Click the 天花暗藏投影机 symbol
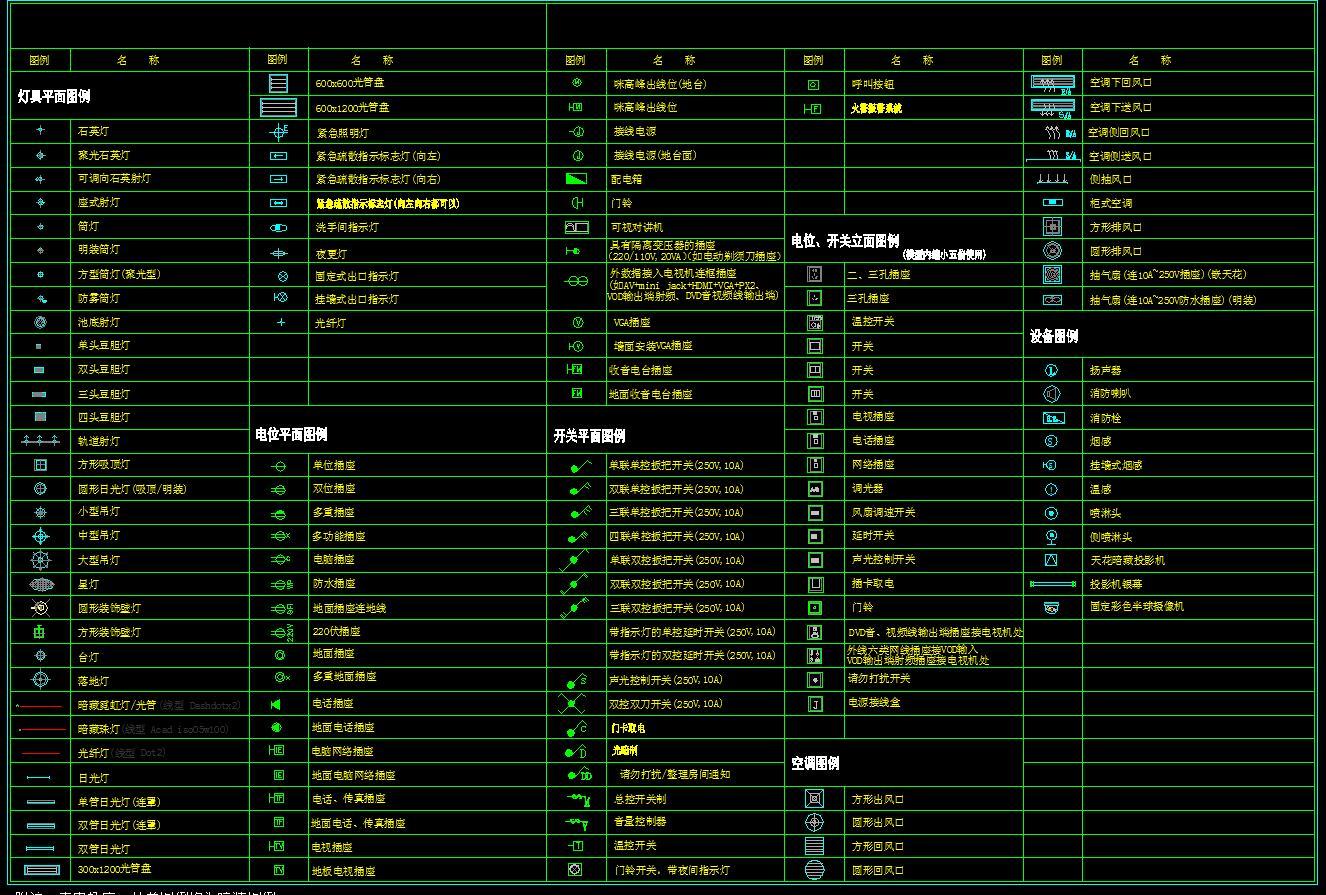The width and height of the screenshot is (1326, 895). 1051,560
